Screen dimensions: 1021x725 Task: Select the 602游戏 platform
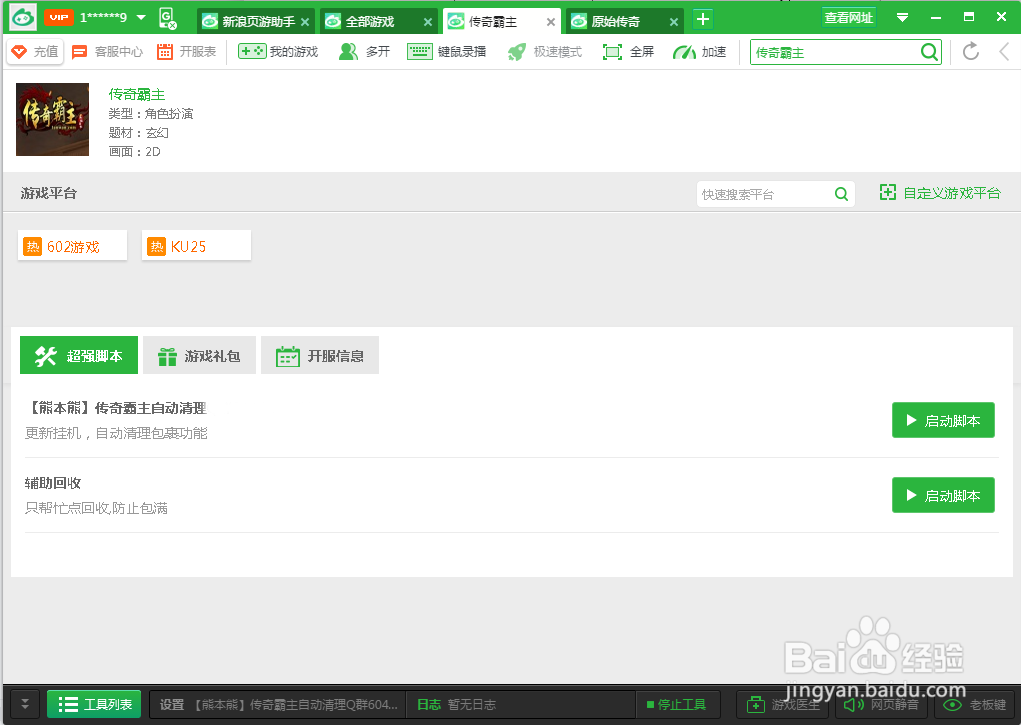point(72,246)
